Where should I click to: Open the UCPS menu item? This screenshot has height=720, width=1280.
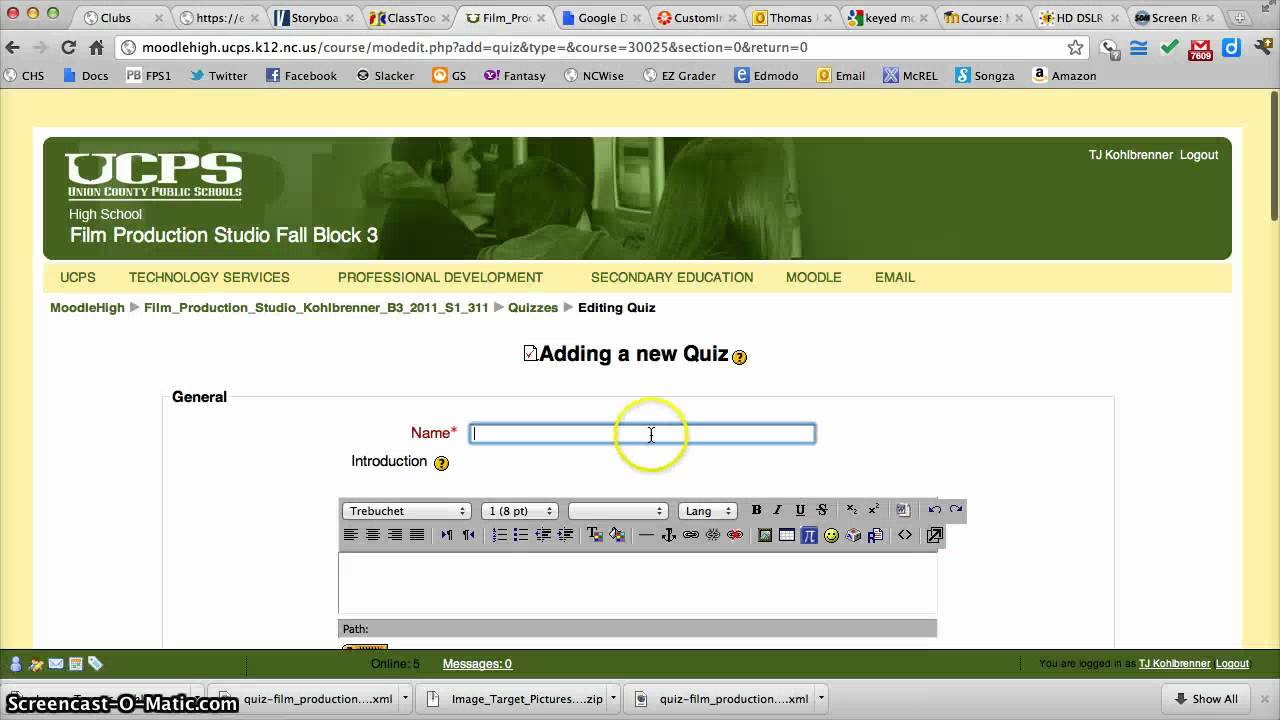[x=78, y=277]
